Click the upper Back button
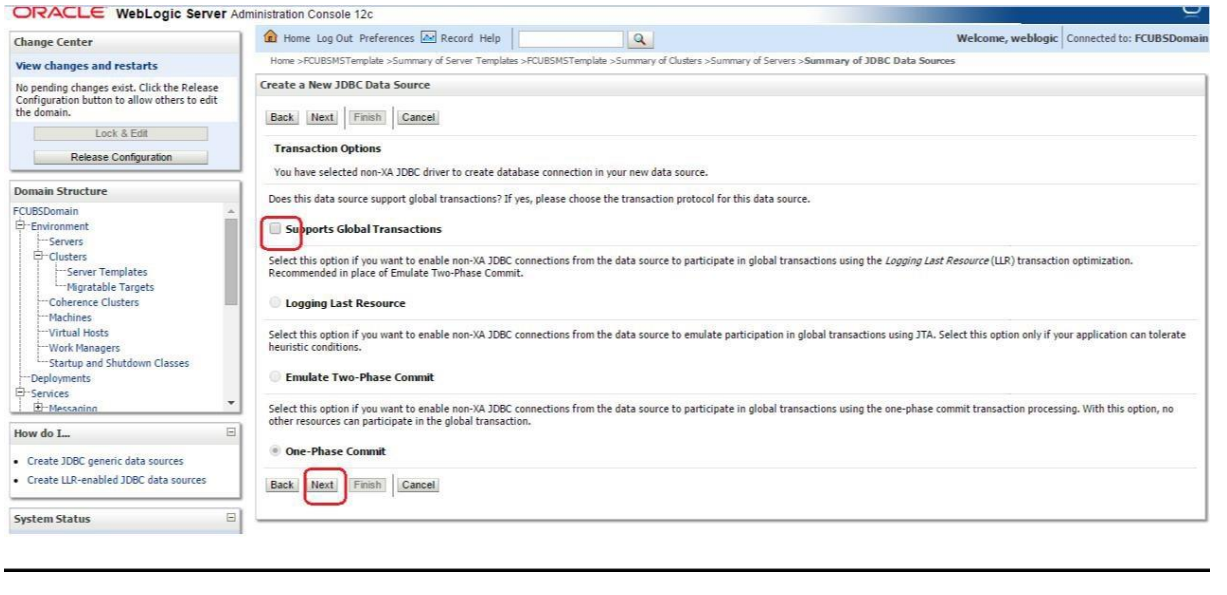This screenshot has height=595, width=1227. click(282, 117)
